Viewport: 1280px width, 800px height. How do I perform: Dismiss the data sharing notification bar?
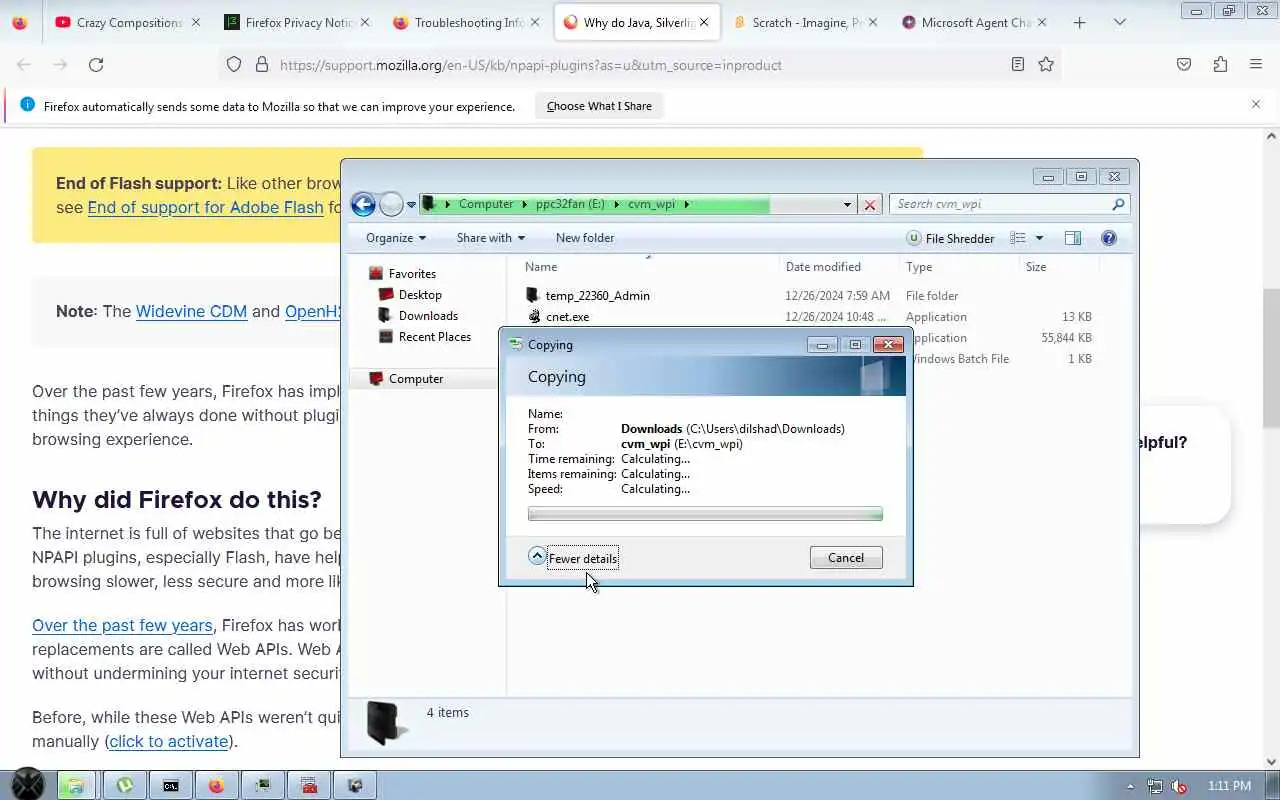(x=1256, y=104)
